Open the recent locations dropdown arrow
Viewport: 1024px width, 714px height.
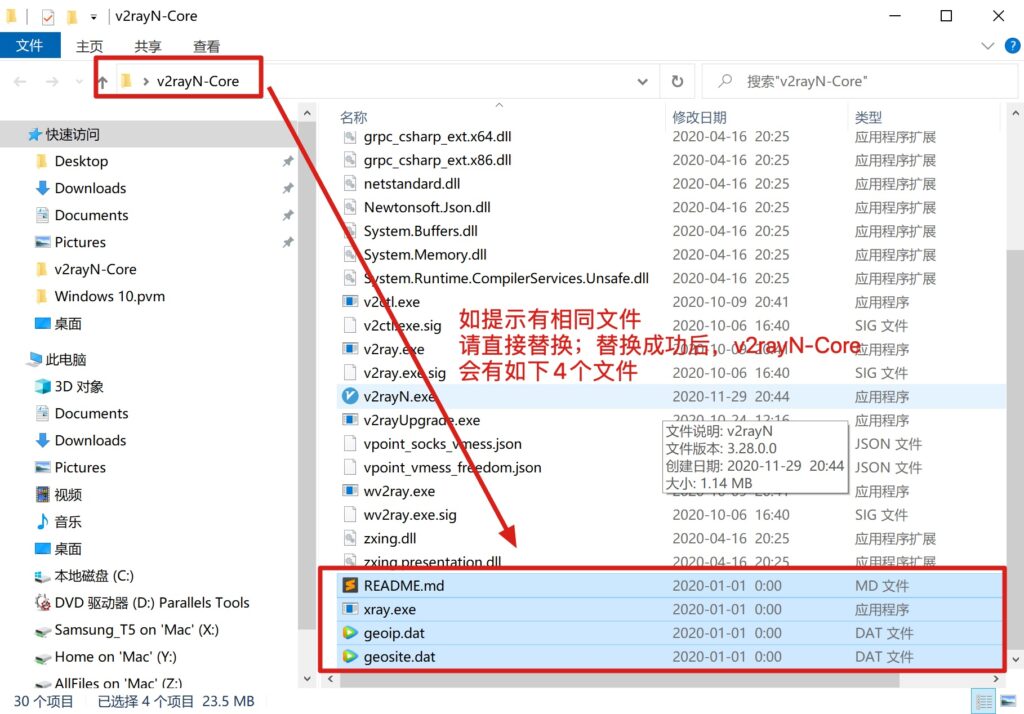coord(79,82)
